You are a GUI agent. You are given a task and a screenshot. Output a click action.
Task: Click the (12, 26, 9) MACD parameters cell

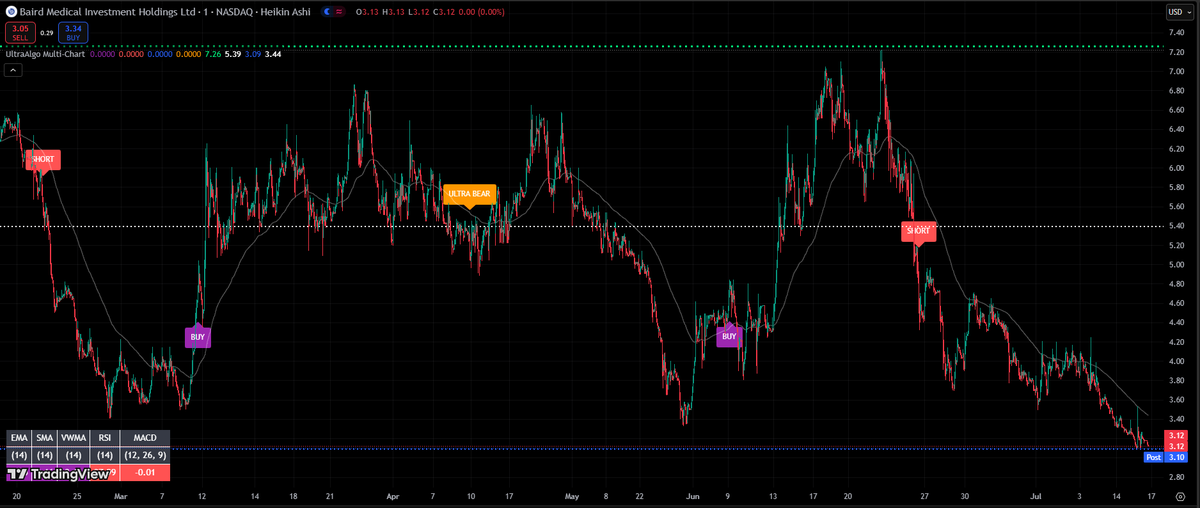[145, 455]
